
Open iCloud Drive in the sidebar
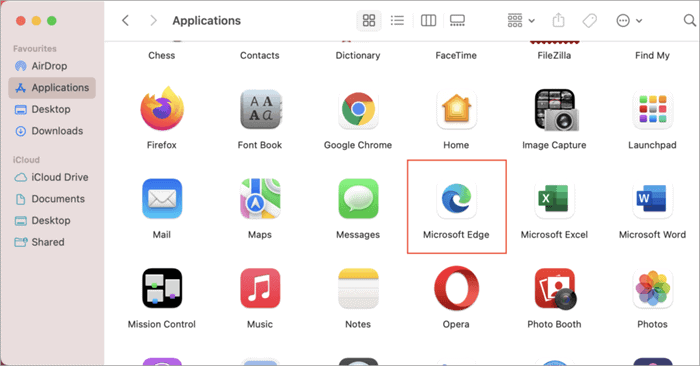(x=52, y=177)
